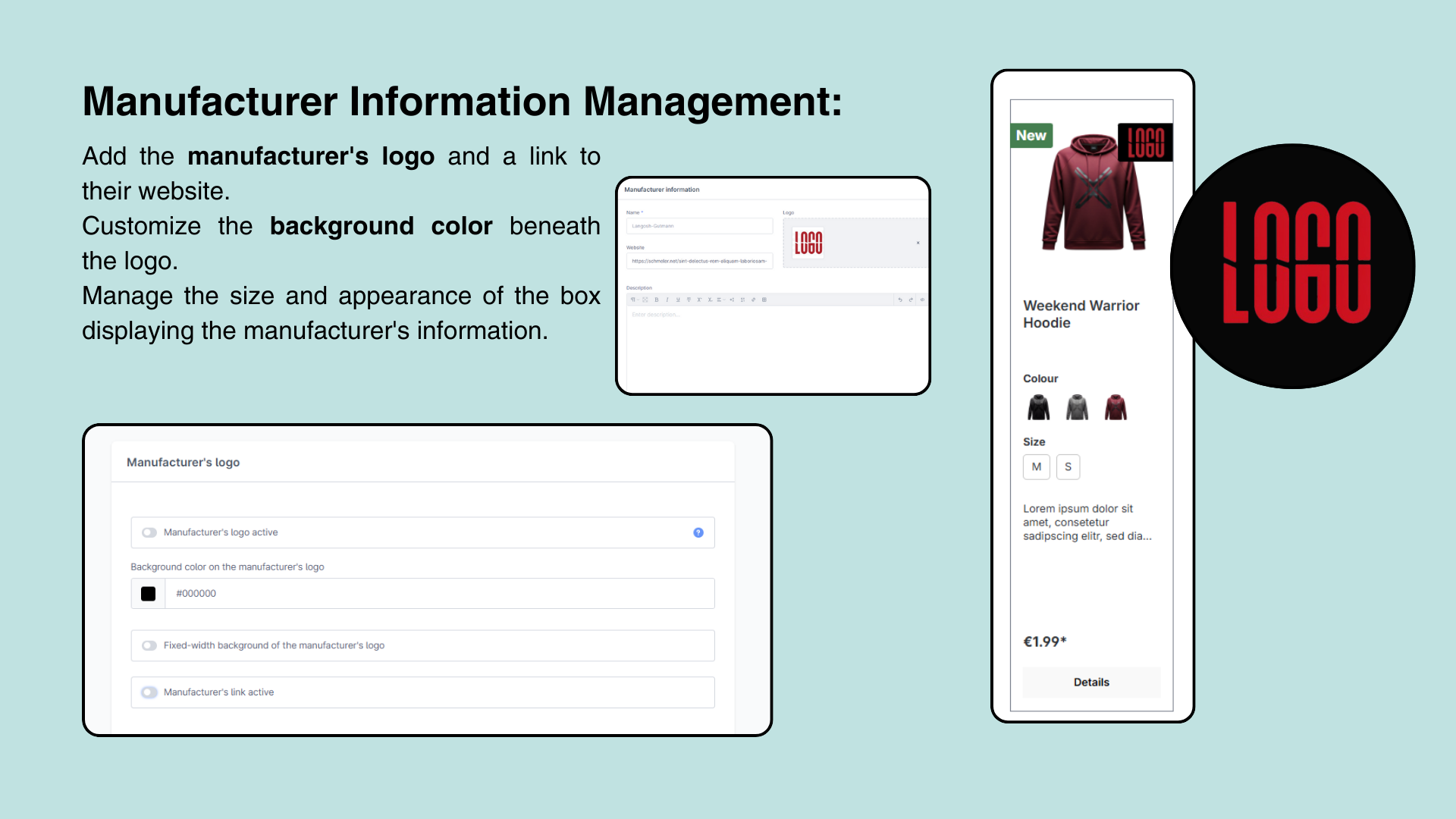Insert a table in the description editor
Screen dimensions: 1456x819
[x=764, y=300]
